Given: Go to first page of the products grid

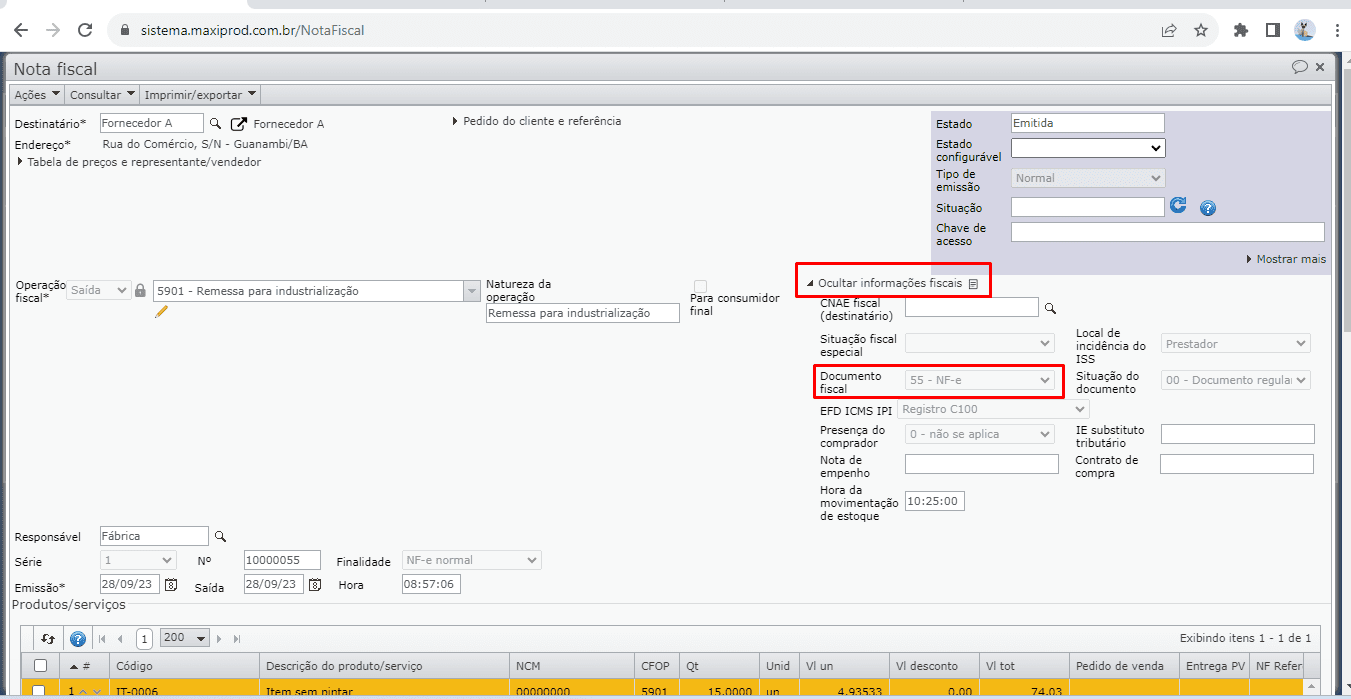Looking at the screenshot, I should pos(102,638).
